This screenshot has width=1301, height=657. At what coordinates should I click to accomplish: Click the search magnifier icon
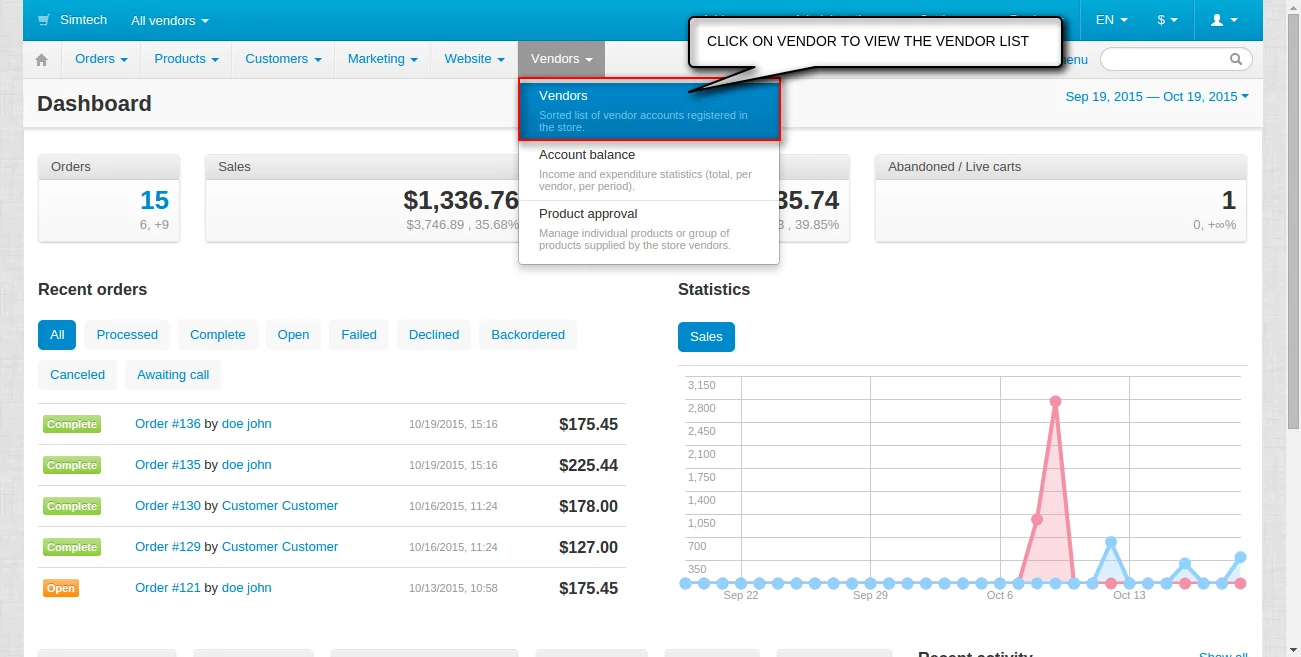coord(1236,59)
